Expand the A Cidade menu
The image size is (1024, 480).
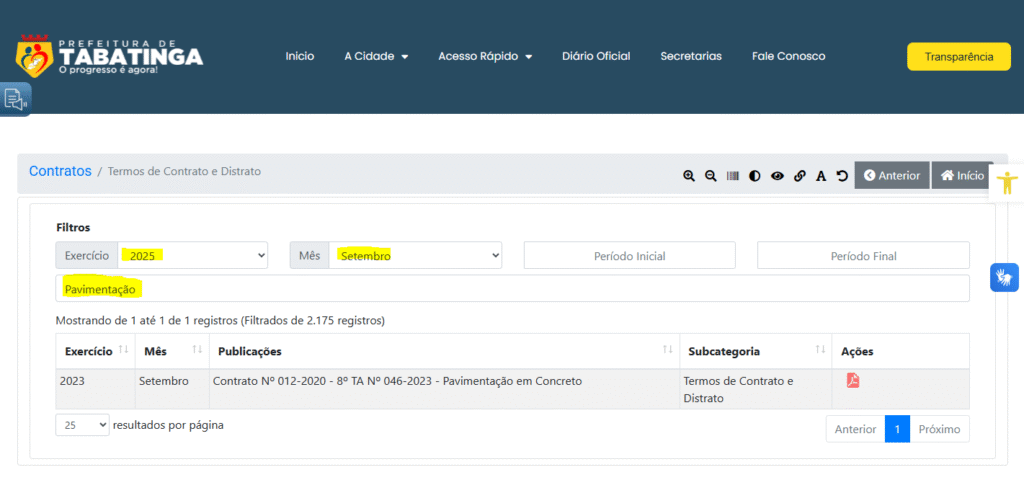pyautogui.click(x=376, y=56)
